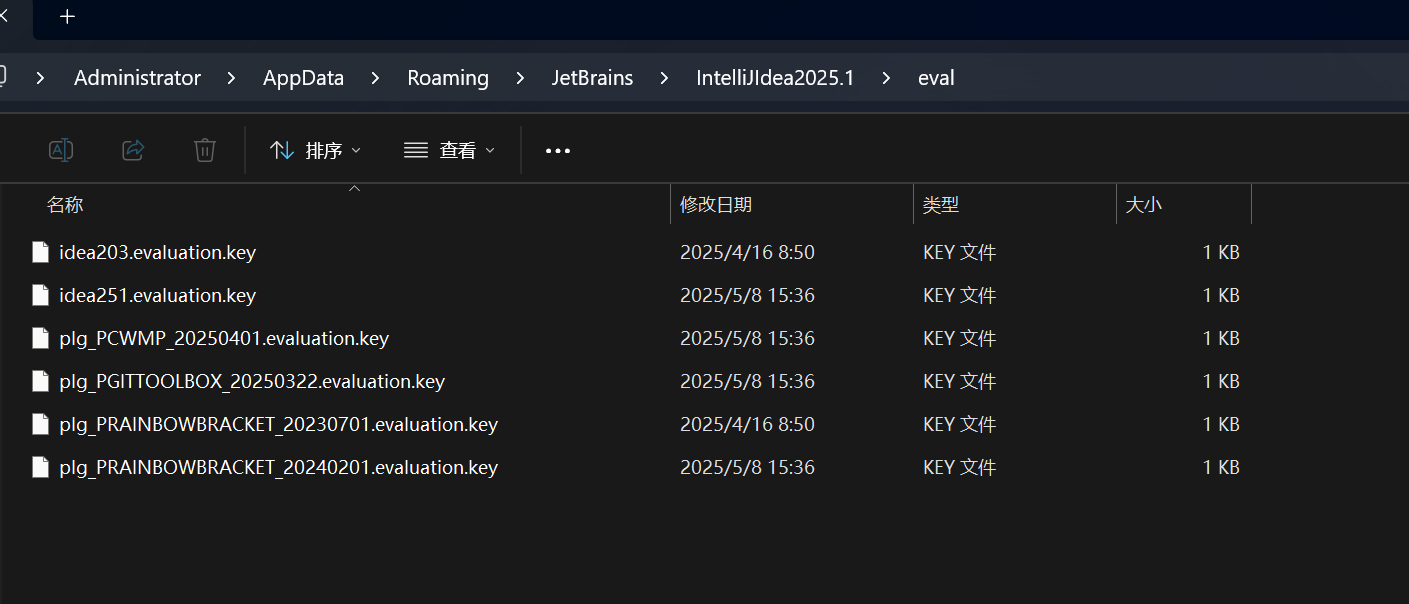Click the 1 KB size of idea251 row

[1221, 296]
